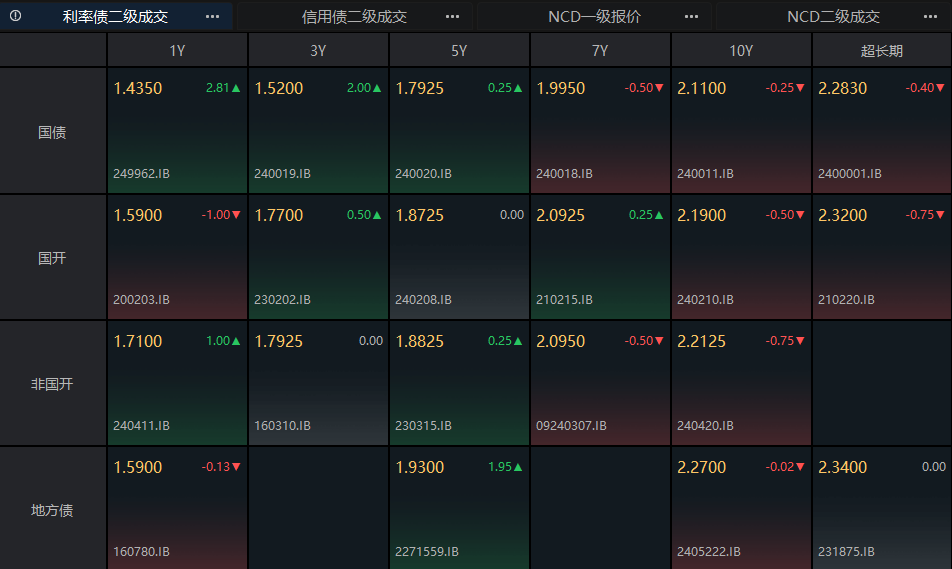The width and height of the screenshot is (952, 569).
Task: Select the 国债 row label
Action: coord(53,131)
